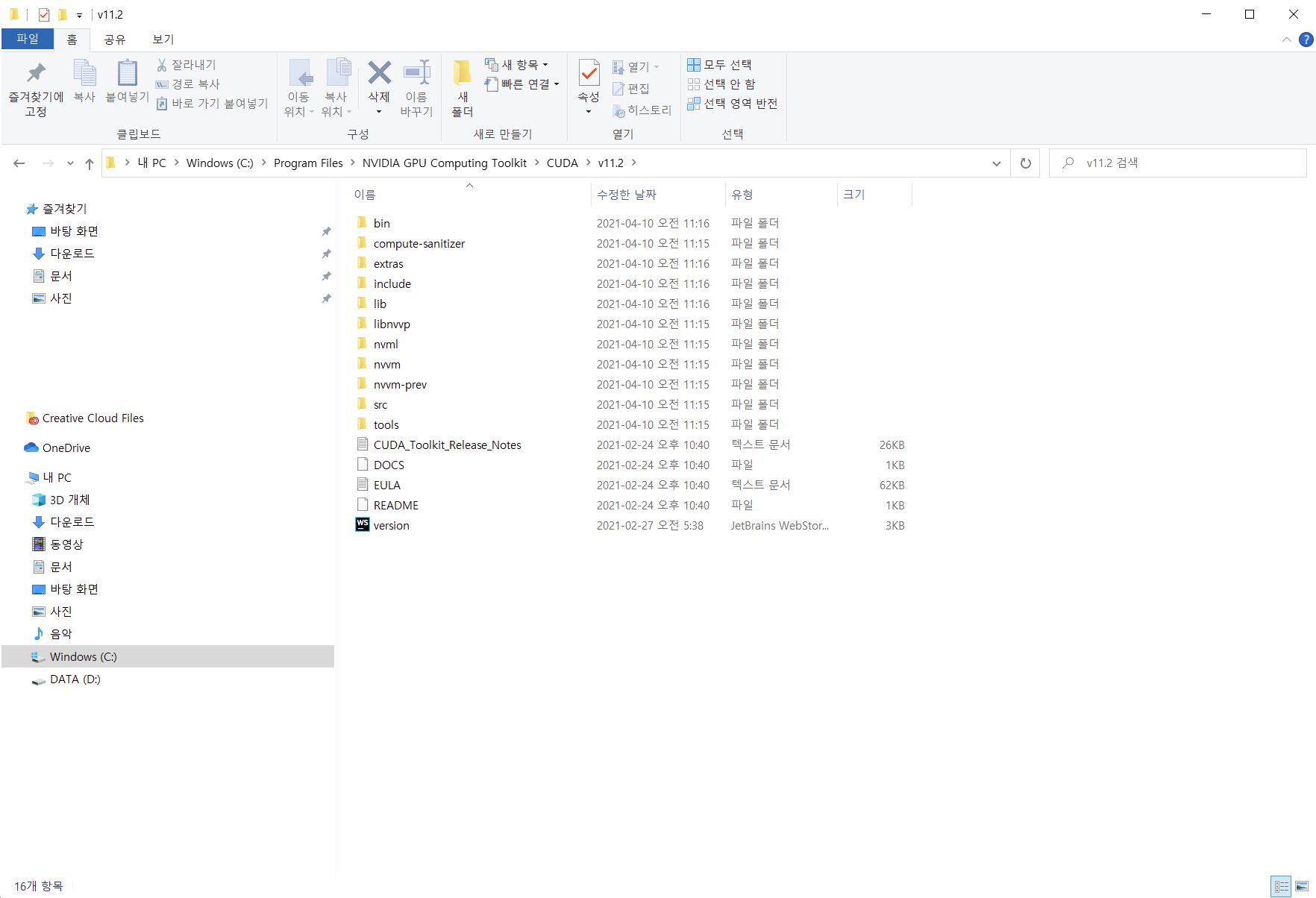Click 경로 복사 (Copy path)
Image resolution: width=1316 pixels, height=898 pixels.
click(188, 84)
